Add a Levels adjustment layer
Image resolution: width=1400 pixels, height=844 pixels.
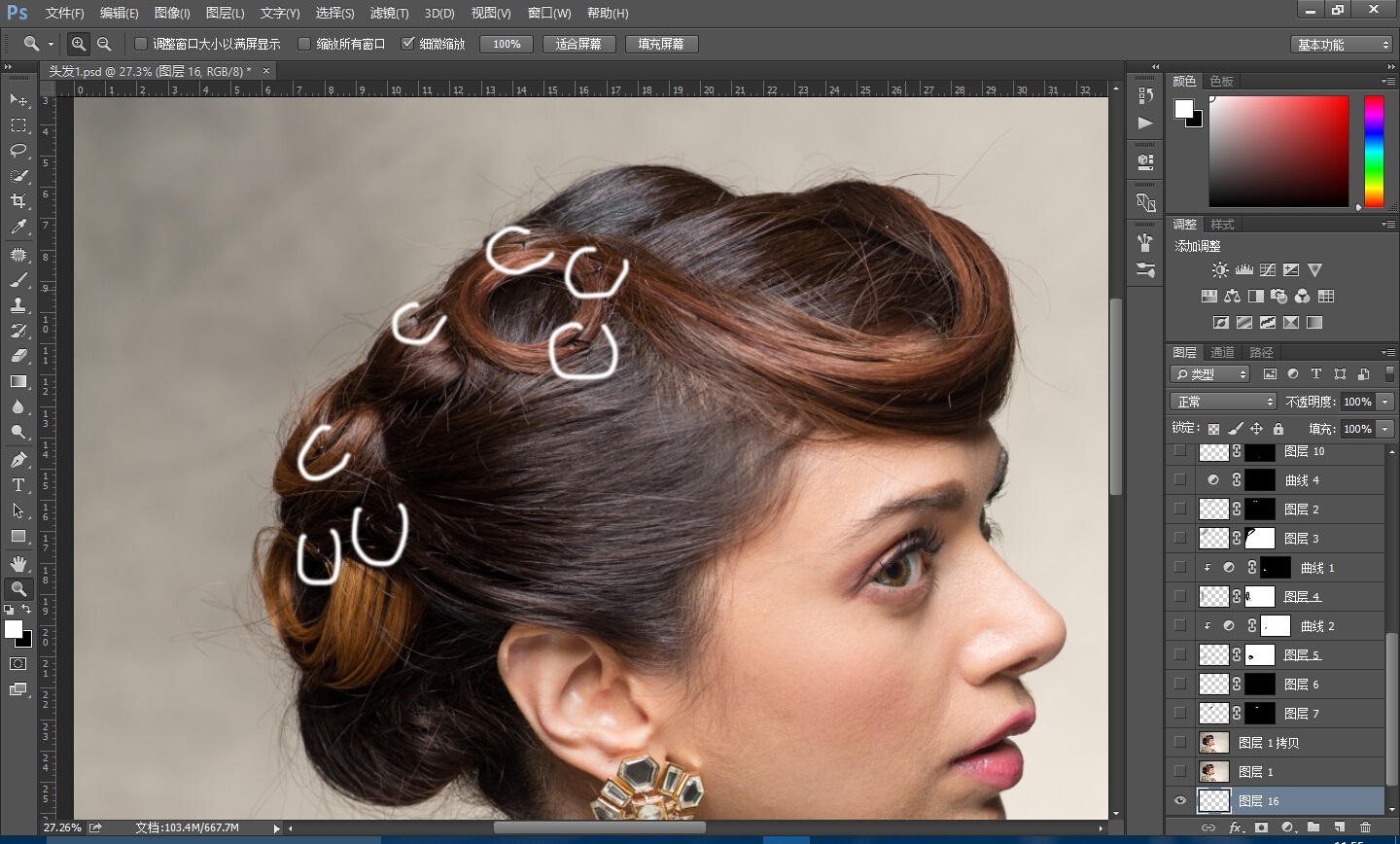pyautogui.click(x=1244, y=270)
